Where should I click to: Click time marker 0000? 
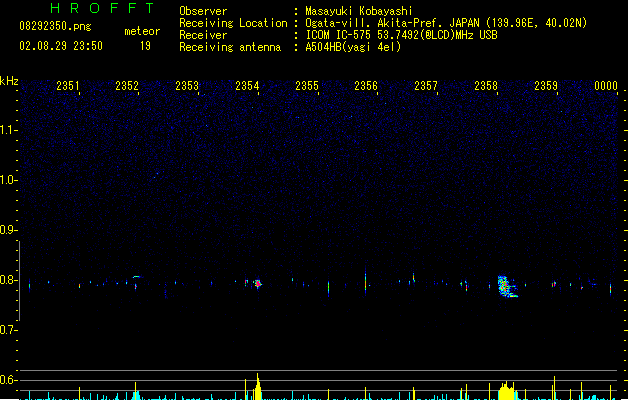(x=606, y=86)
